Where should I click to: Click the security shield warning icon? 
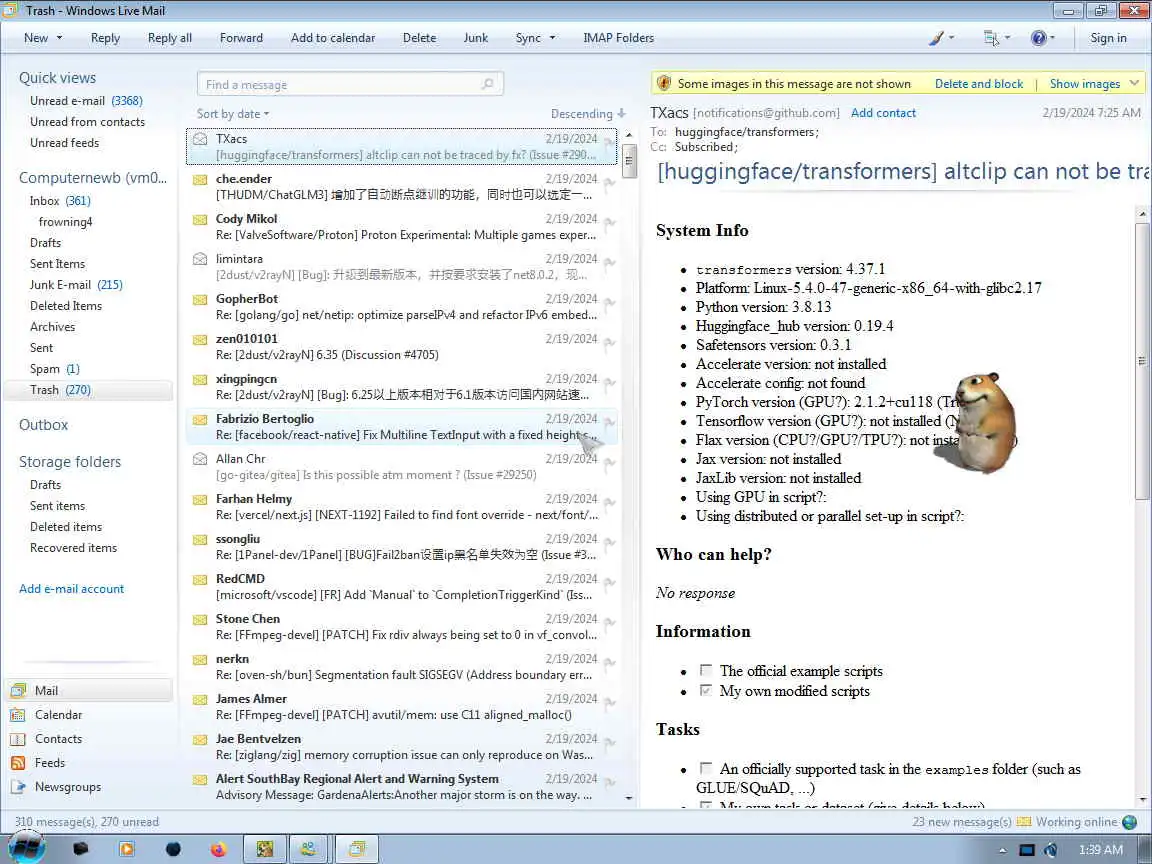point(663,83)
